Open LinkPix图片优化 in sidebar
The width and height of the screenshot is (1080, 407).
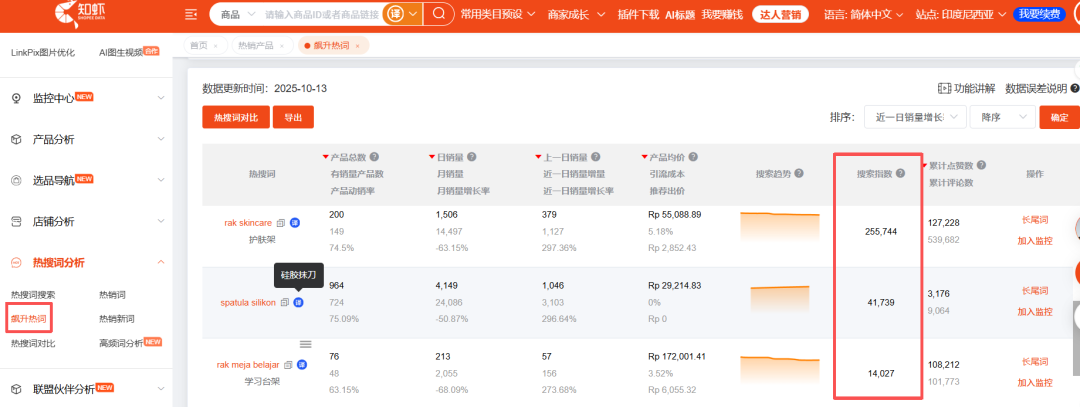(43, 52)
